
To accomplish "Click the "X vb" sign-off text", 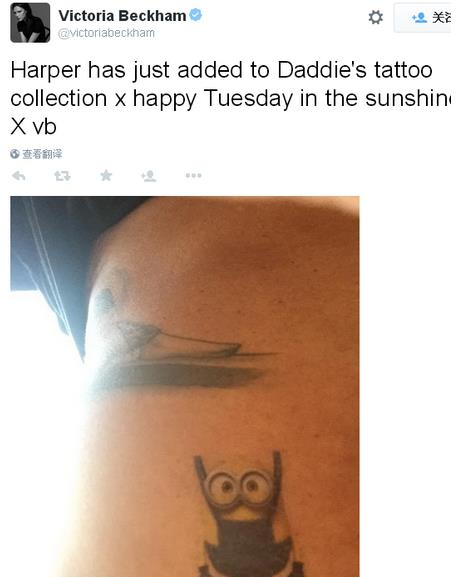I will 33,127.
